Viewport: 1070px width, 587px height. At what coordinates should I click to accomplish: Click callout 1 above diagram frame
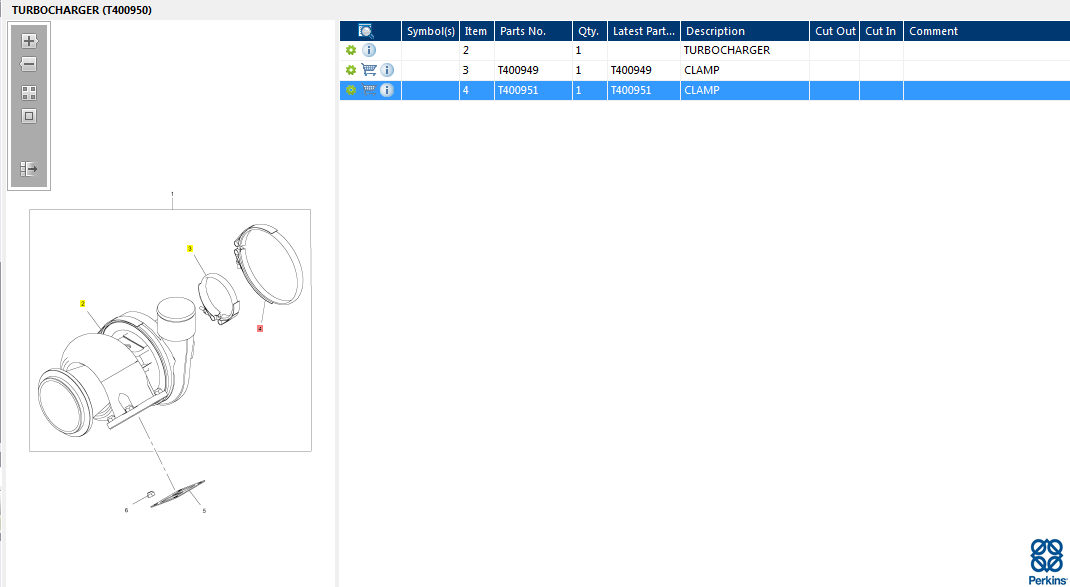point(172,195)
